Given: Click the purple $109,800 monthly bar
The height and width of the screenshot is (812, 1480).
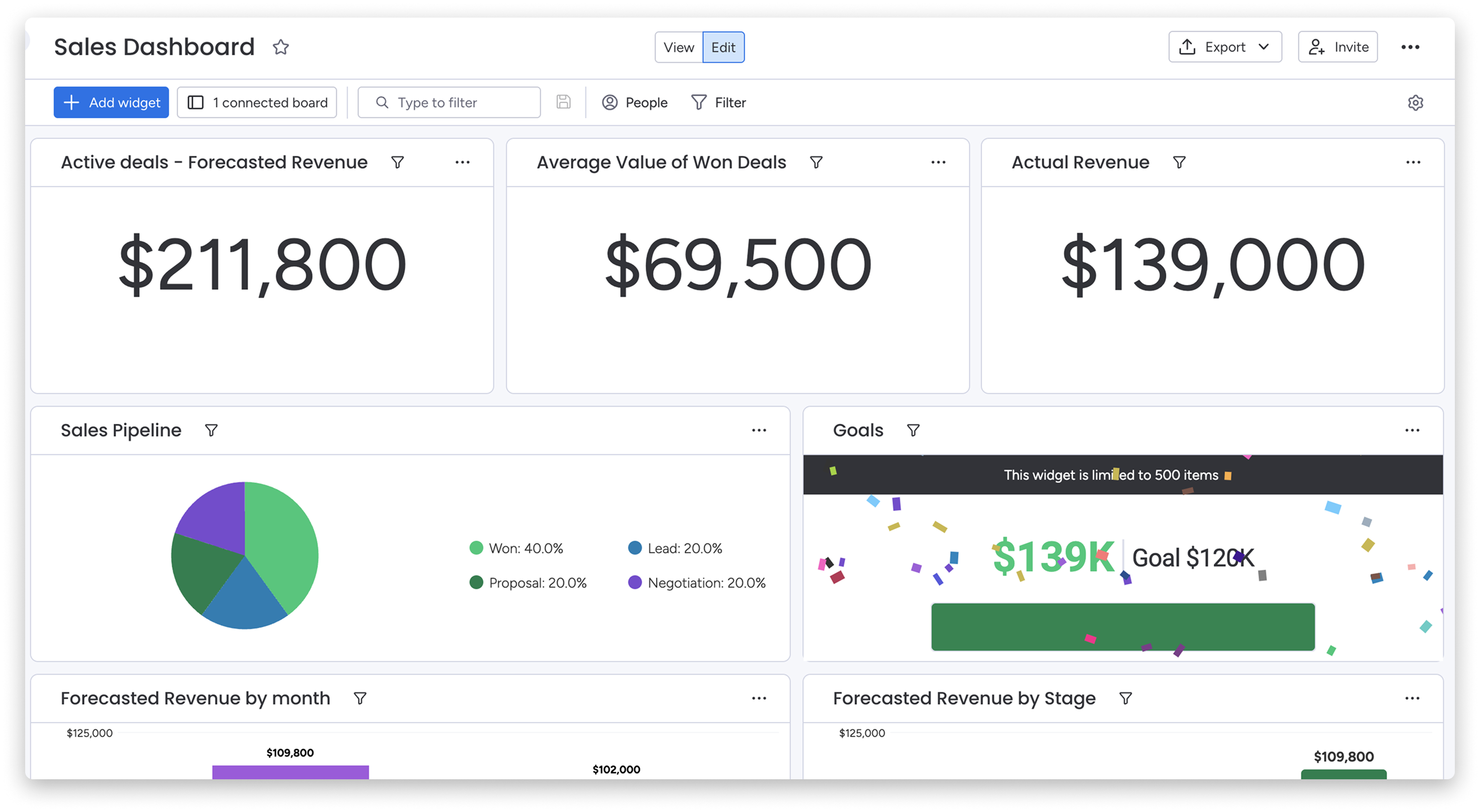Looking at the screenshot, I should point(290,772).
